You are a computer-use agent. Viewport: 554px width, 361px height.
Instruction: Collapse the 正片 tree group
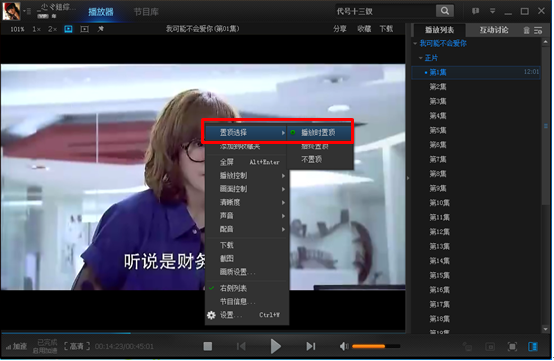tap(421, 58)
